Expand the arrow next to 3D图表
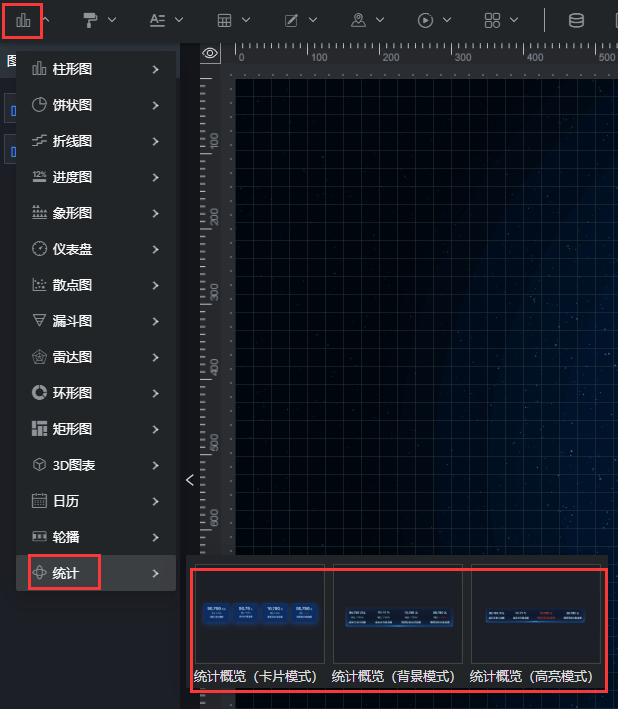This screenshot has height=709, width=618. tap(155, 465)
